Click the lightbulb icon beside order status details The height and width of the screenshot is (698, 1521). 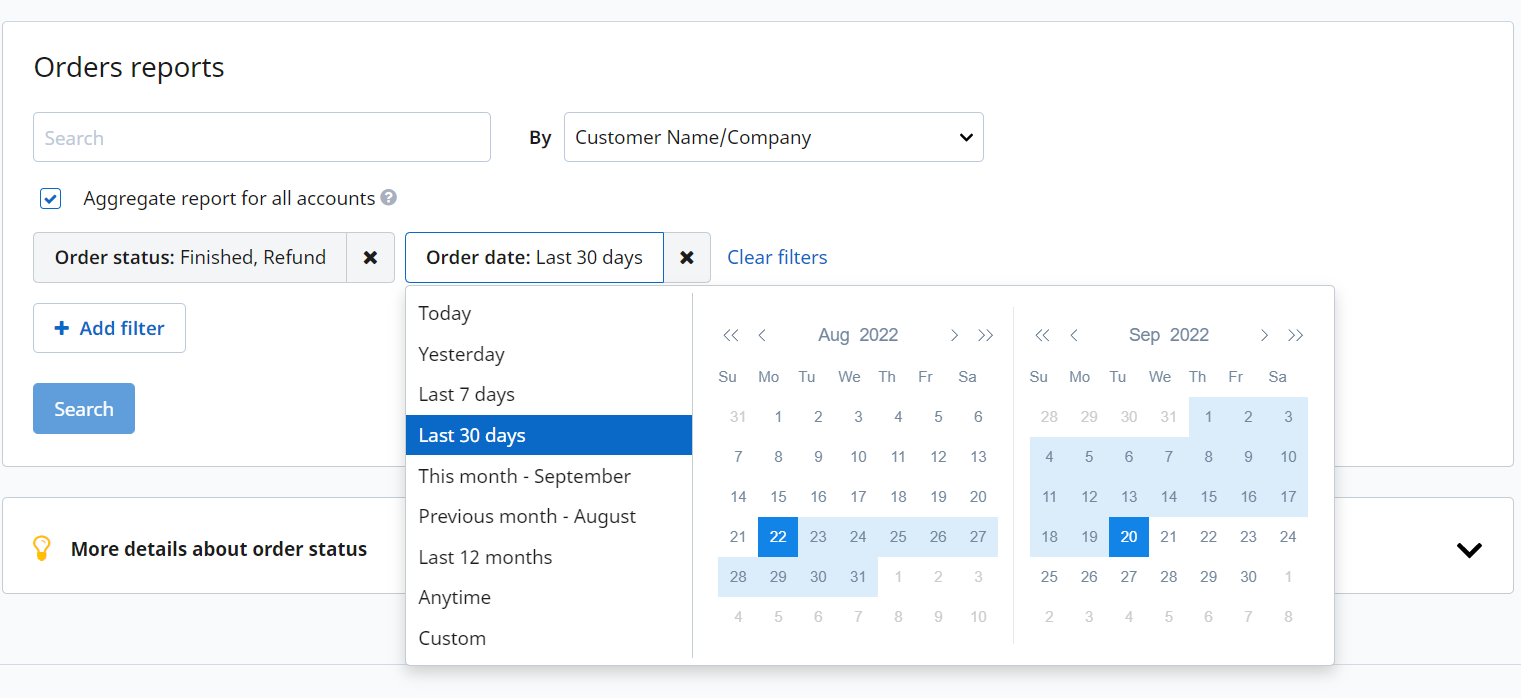click(41, 548)
